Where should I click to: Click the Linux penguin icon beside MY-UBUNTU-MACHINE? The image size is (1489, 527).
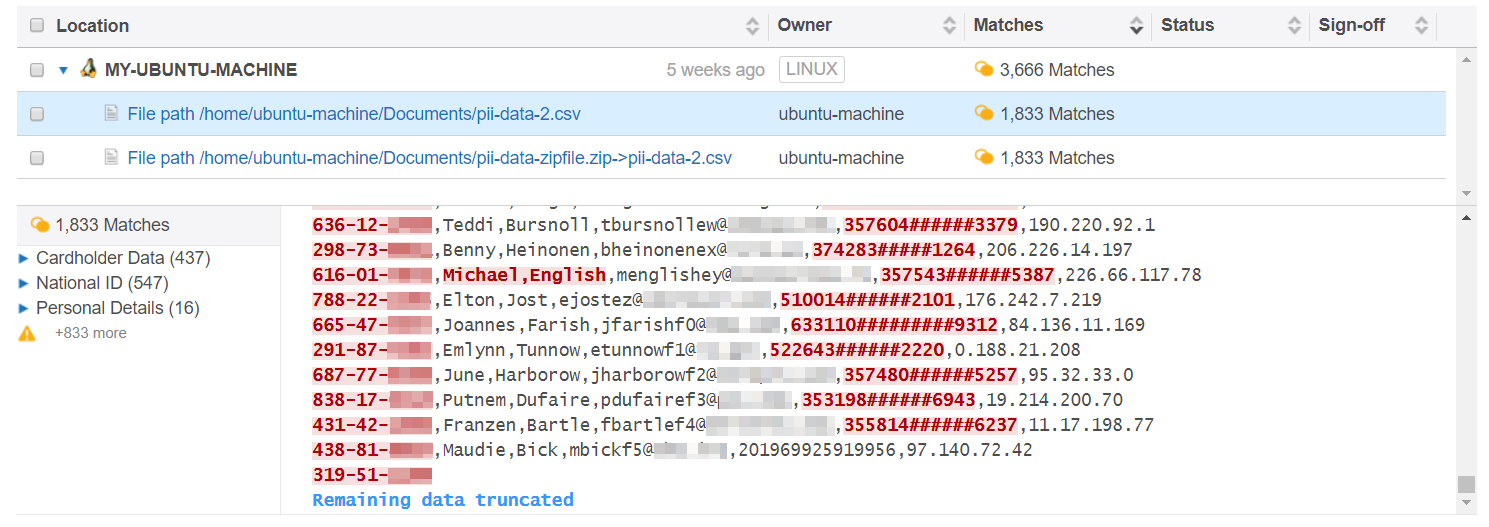[x=89, y=69]
